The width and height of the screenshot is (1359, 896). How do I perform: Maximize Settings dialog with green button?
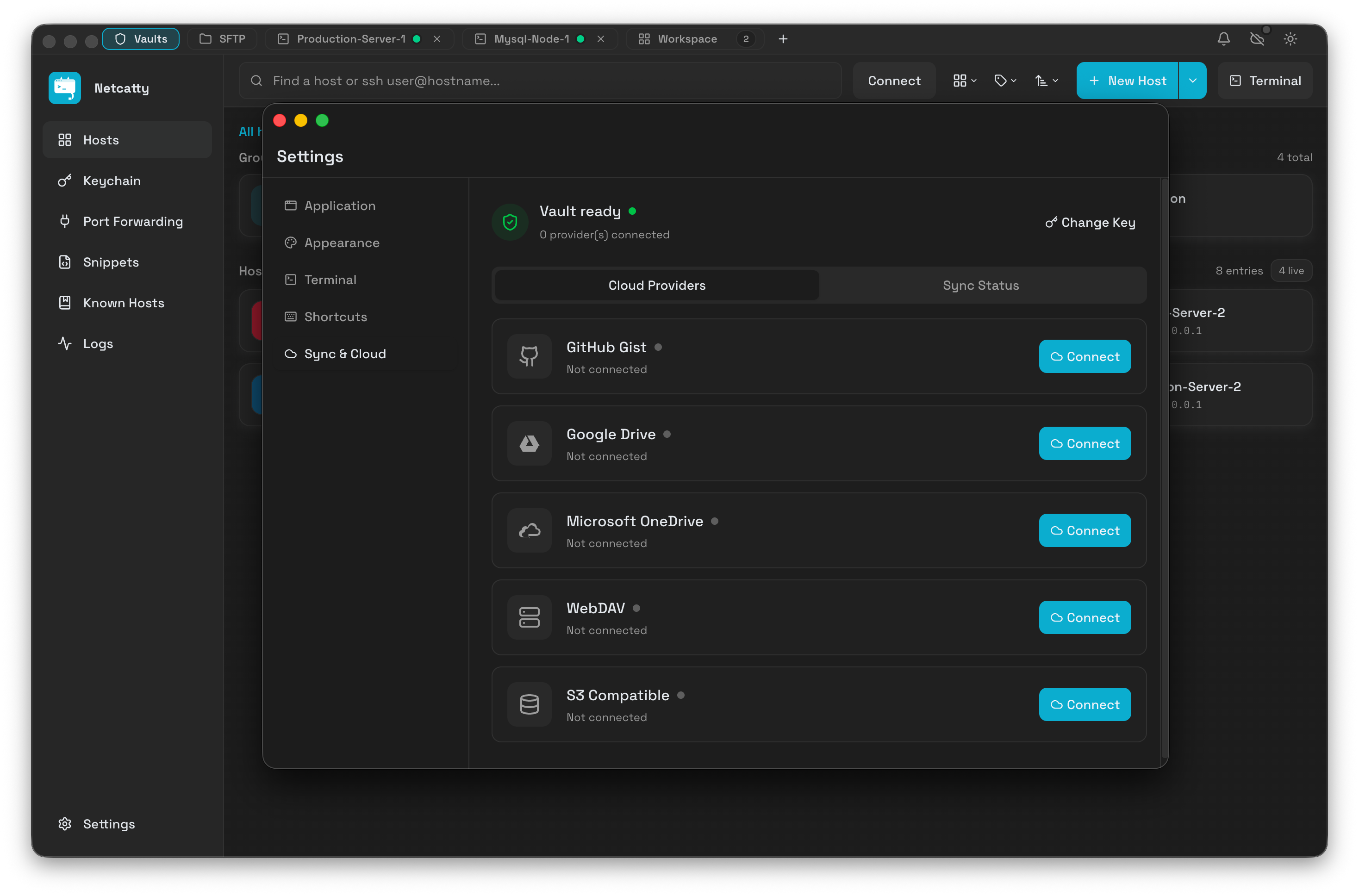[x=322, y=120]
